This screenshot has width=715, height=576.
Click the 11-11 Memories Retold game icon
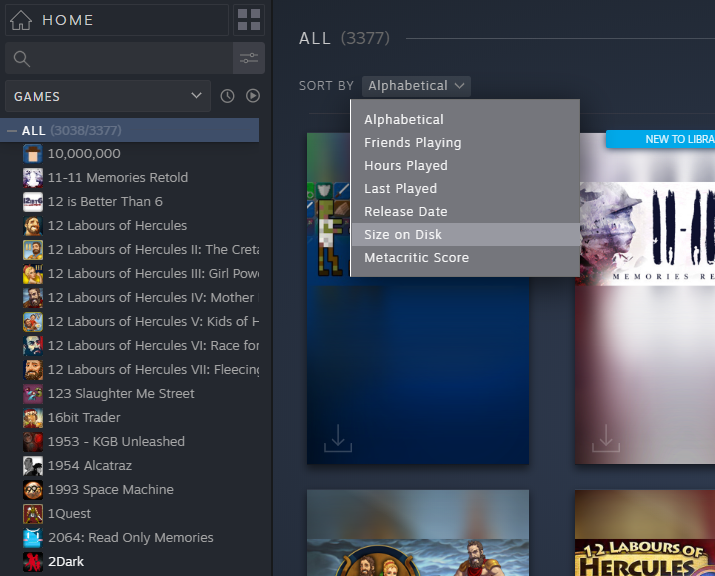(x=33, y=178)
